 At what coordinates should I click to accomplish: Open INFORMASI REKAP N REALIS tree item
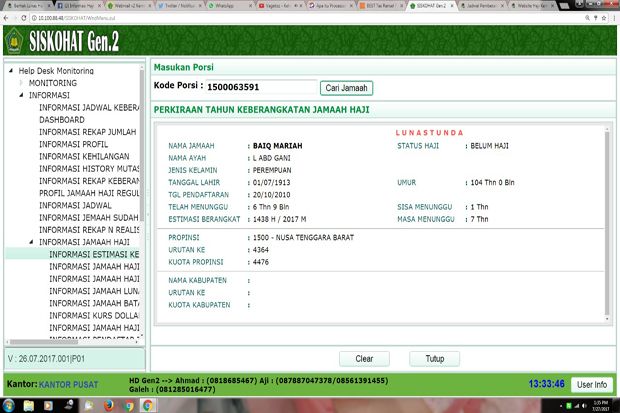[x=89, y=230]
